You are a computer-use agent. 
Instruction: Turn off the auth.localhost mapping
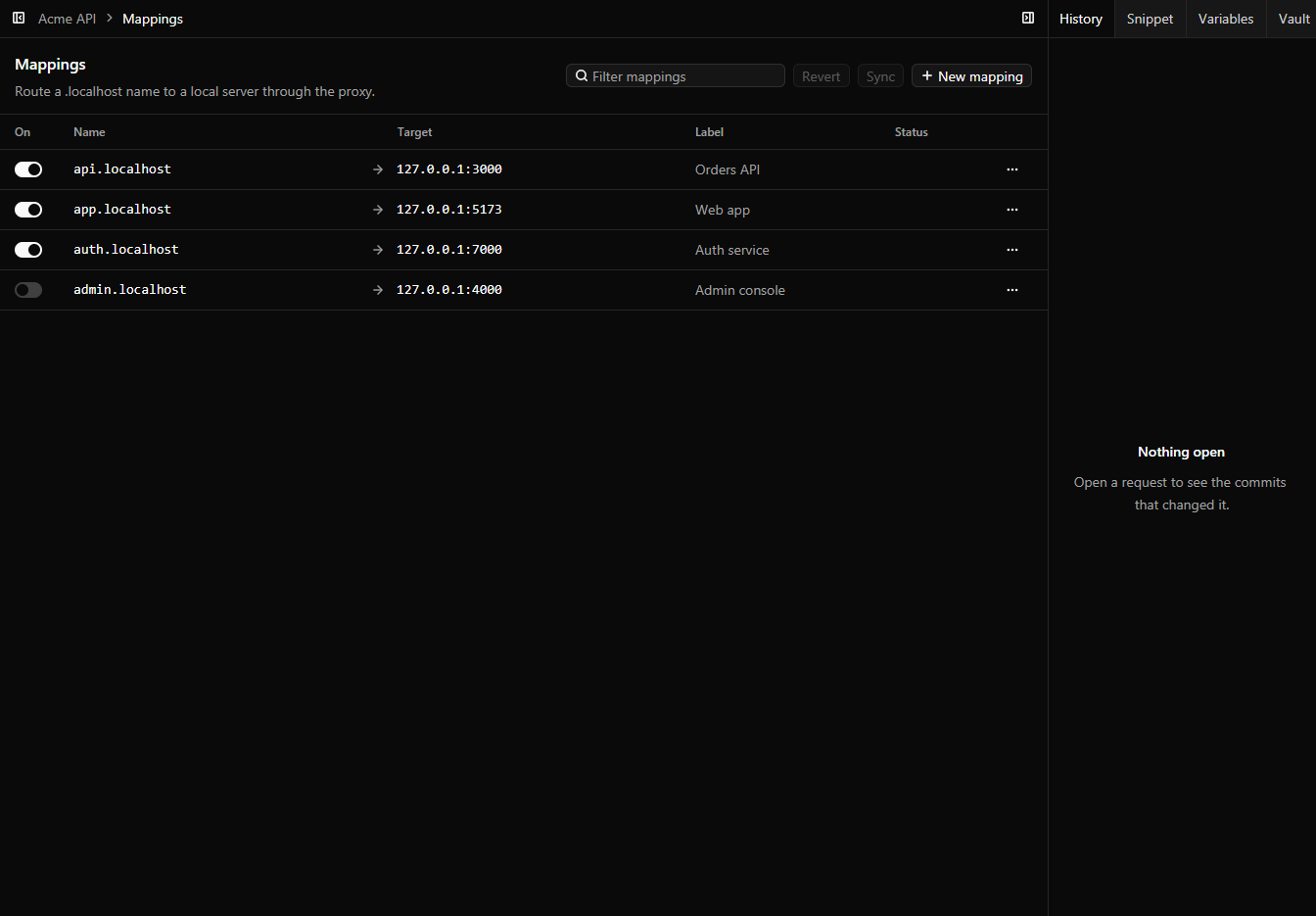tap(28, 250)
